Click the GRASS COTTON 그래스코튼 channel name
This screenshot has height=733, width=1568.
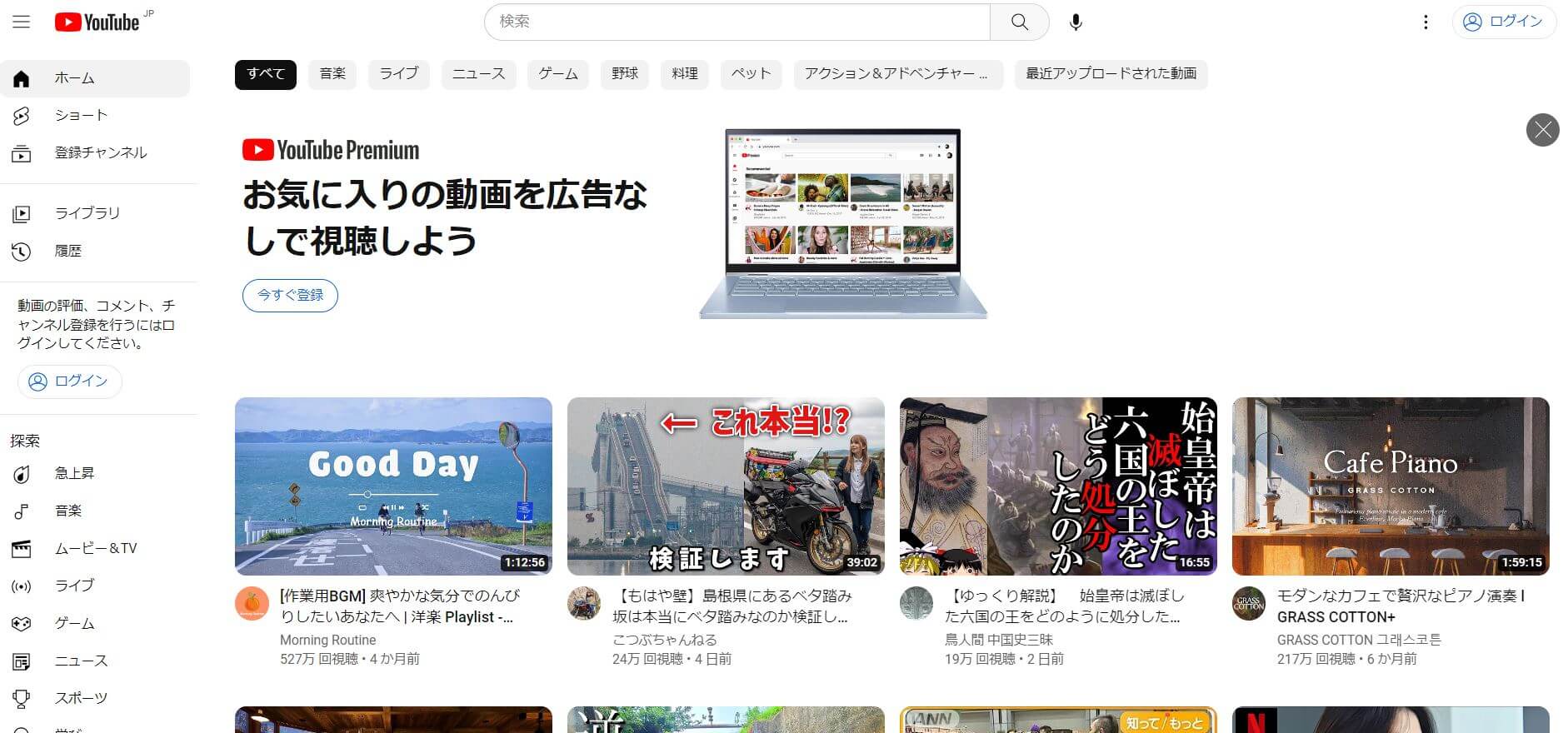[1359, 641]
